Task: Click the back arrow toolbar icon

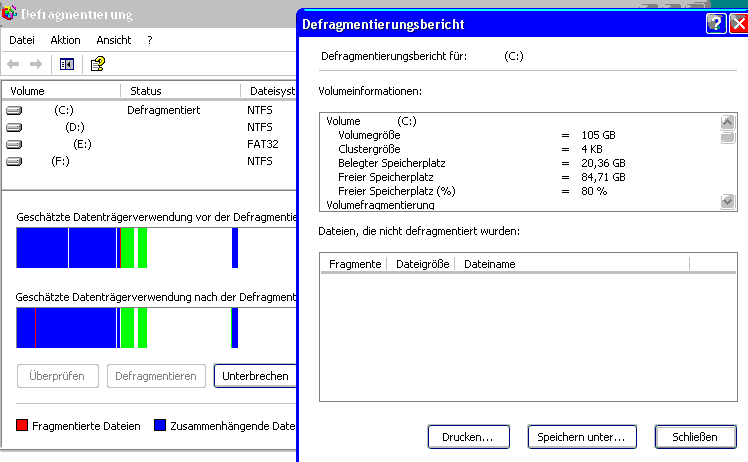Action: pos(15,64)
